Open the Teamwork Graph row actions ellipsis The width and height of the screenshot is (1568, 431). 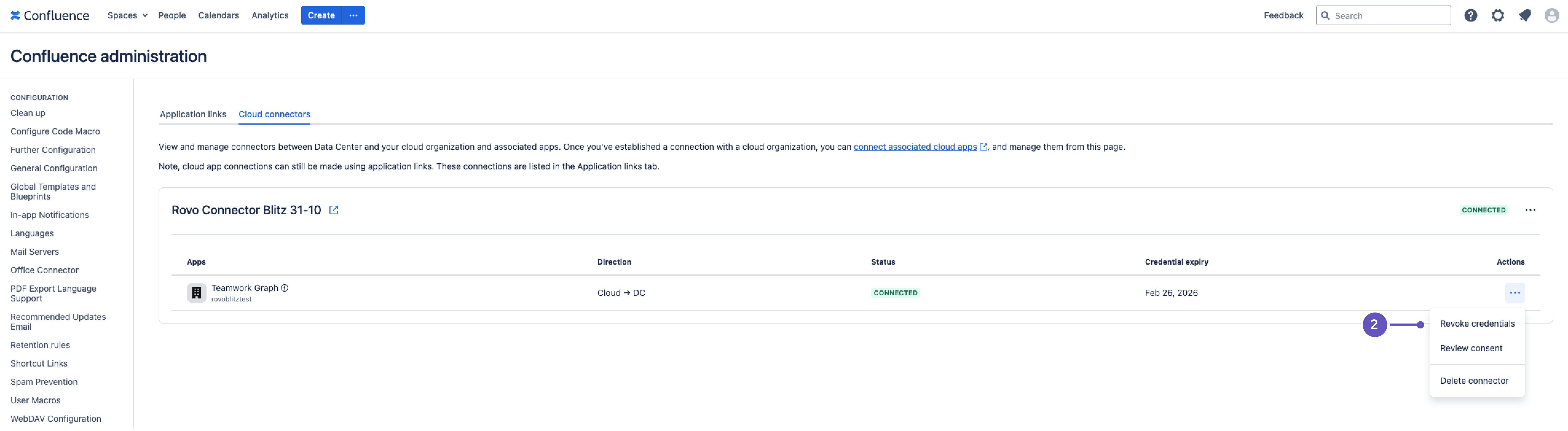1516,293
